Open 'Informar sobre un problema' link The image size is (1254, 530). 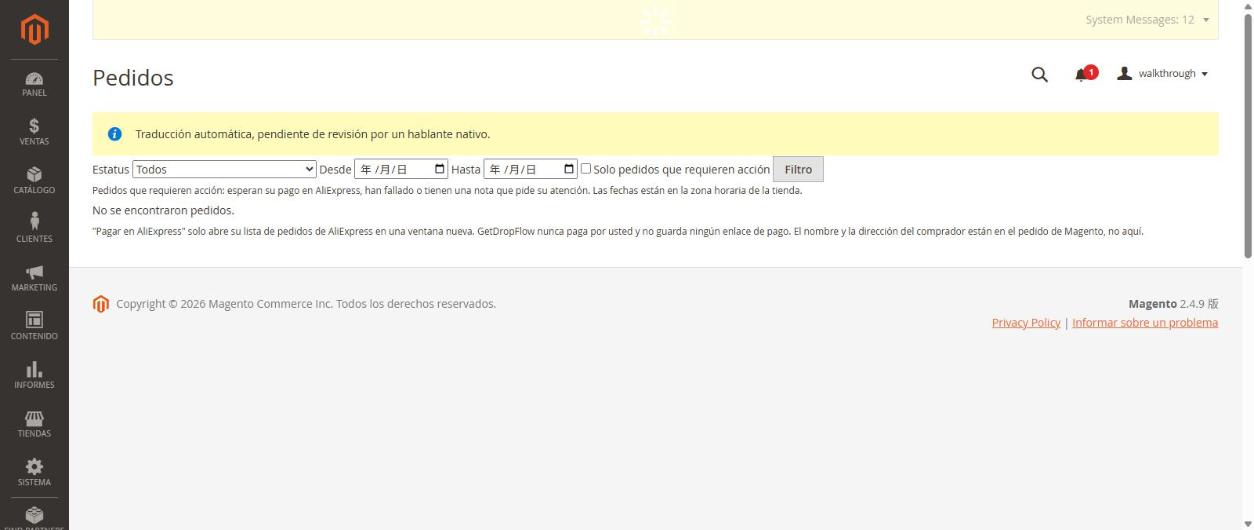click(x=1145, y=322)
